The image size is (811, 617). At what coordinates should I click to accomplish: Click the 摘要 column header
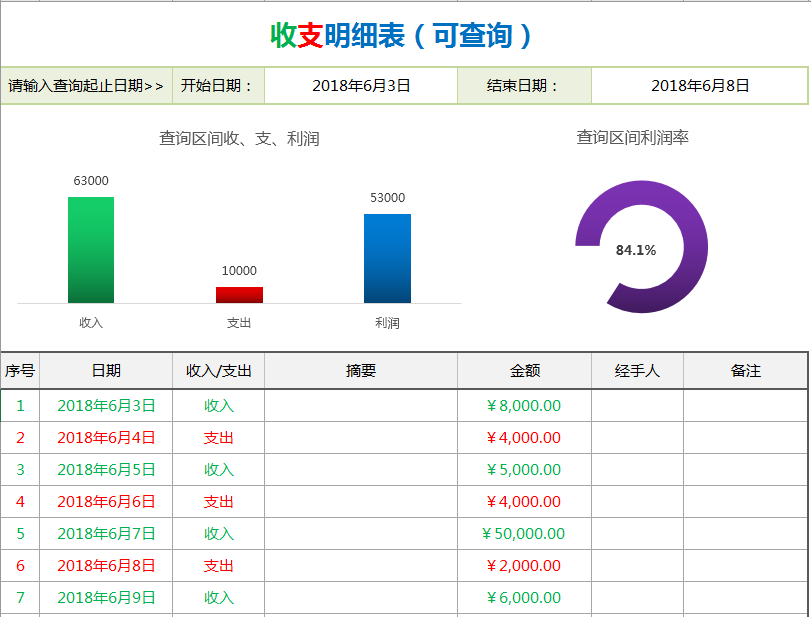pos(361,371)
